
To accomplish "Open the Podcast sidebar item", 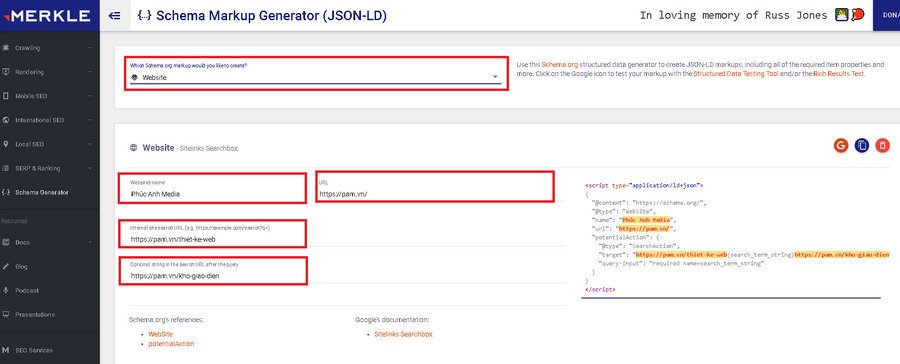I will coord(49,291).
